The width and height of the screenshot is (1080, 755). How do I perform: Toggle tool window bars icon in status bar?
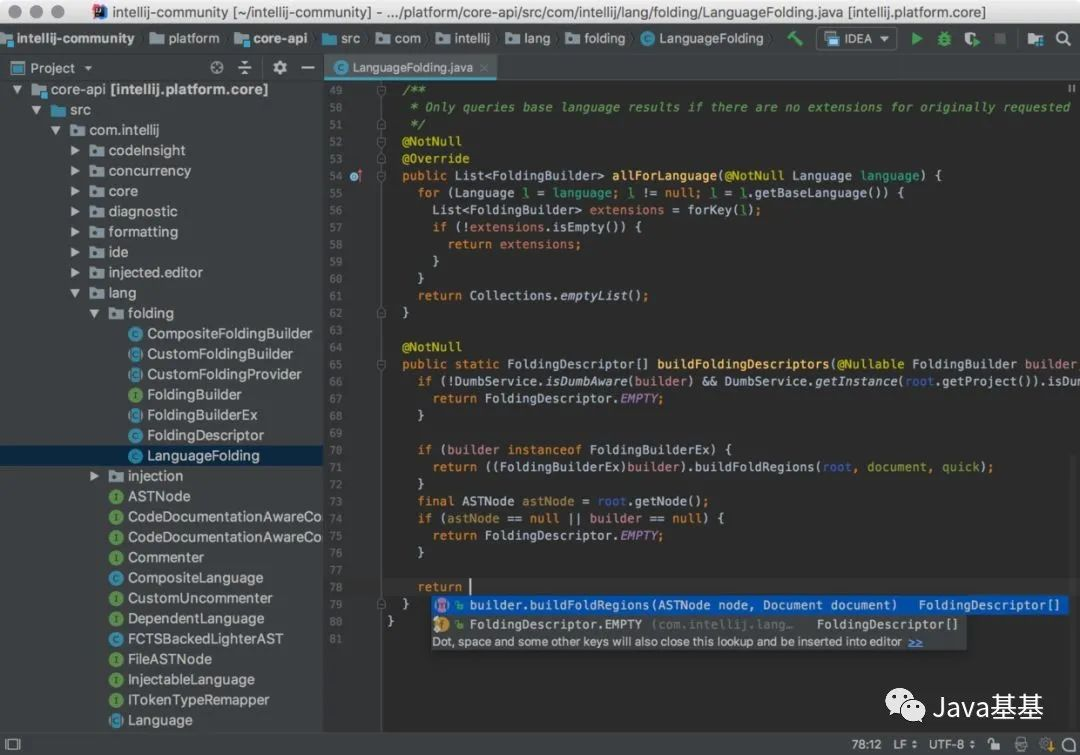click(x=13, y=744)
